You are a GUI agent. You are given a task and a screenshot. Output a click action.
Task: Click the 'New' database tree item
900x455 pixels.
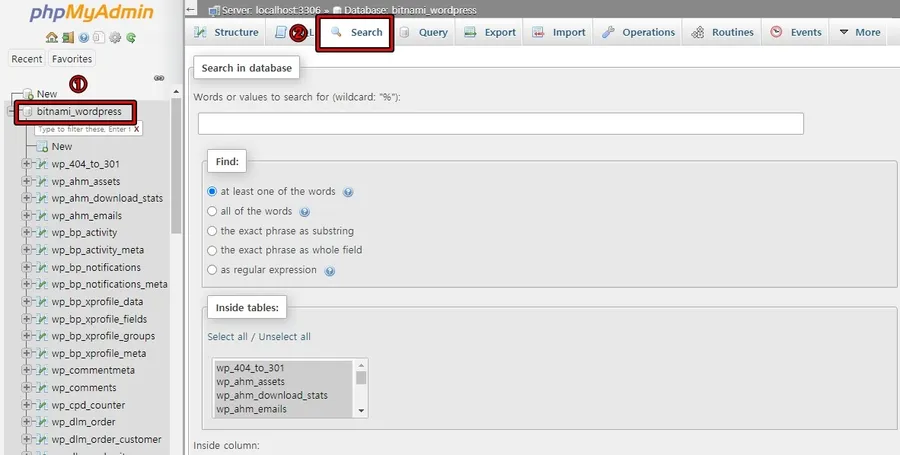pyautogui.click(x=47, y=94)
